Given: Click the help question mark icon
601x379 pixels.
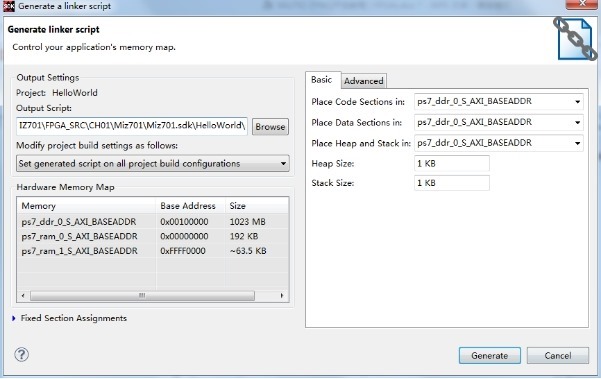Looking at the screenshot, I should [x=21, y=354].
